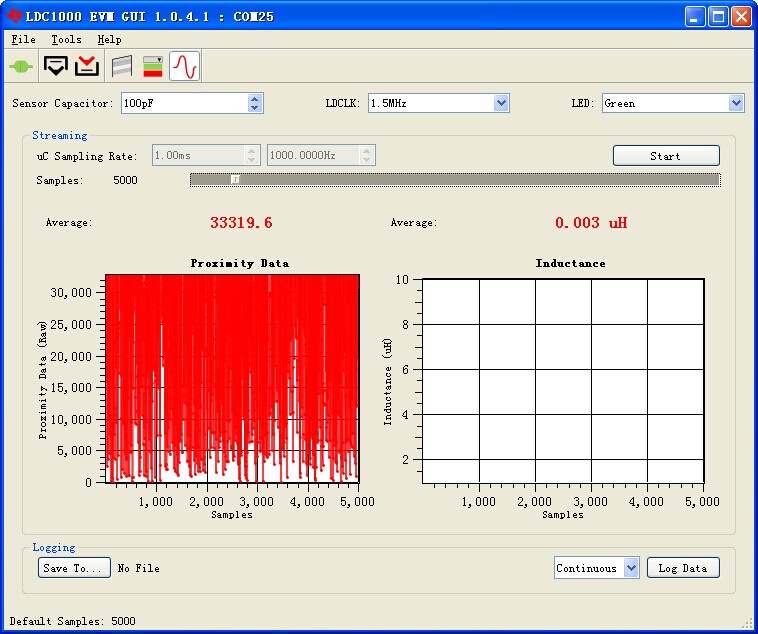Open the Help menu

109,40
